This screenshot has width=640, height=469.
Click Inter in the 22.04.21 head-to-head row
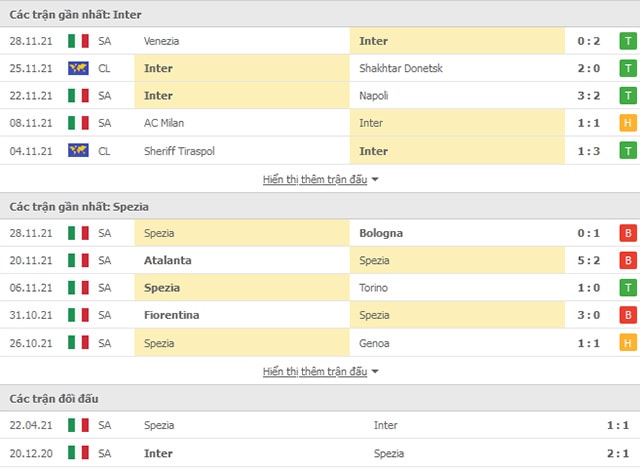pos(385,425)
